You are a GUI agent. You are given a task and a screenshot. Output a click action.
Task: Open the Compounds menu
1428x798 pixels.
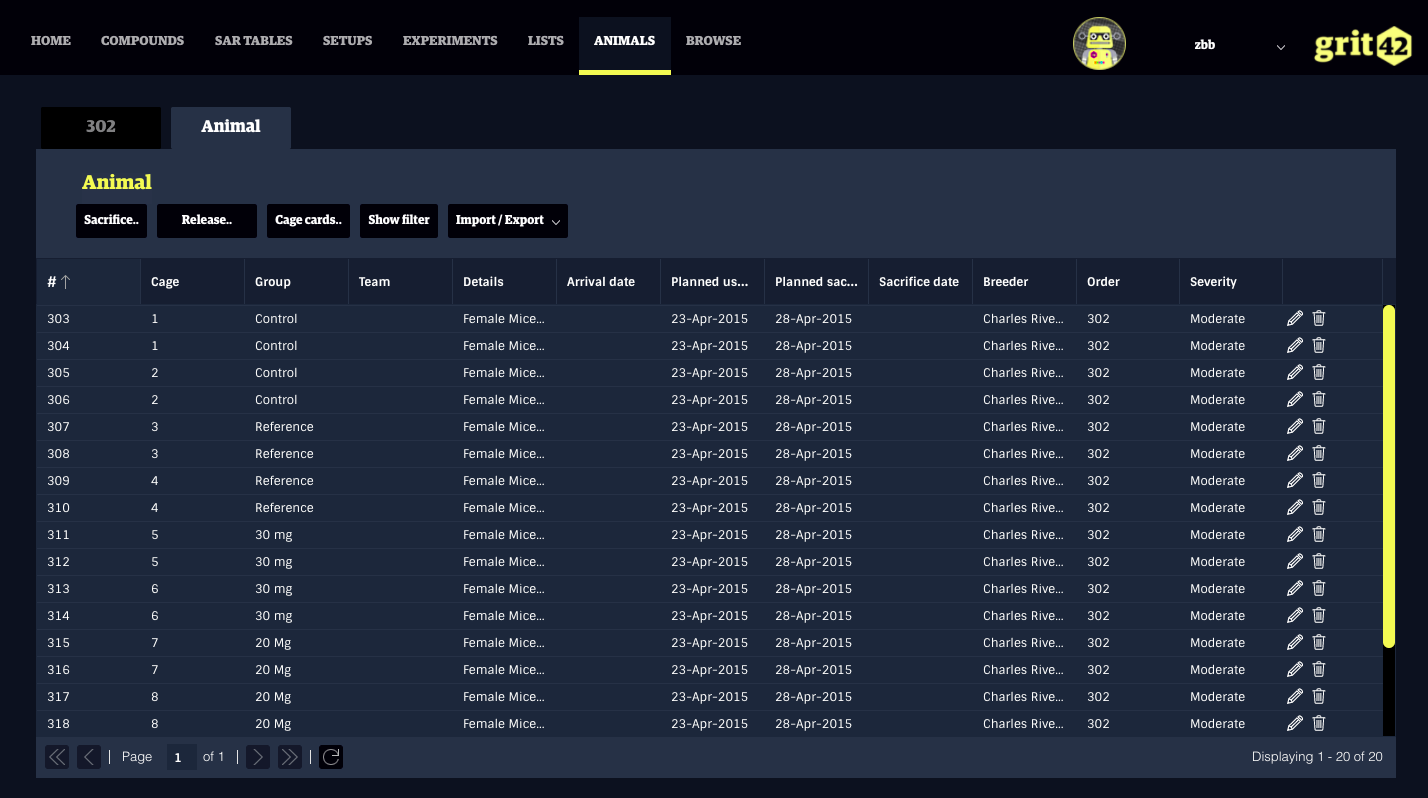click(x=142, y=41)
